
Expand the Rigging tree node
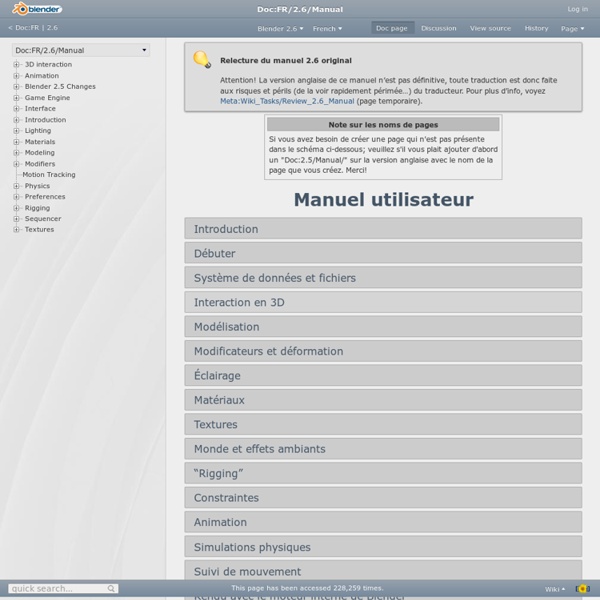coord(16,208)
